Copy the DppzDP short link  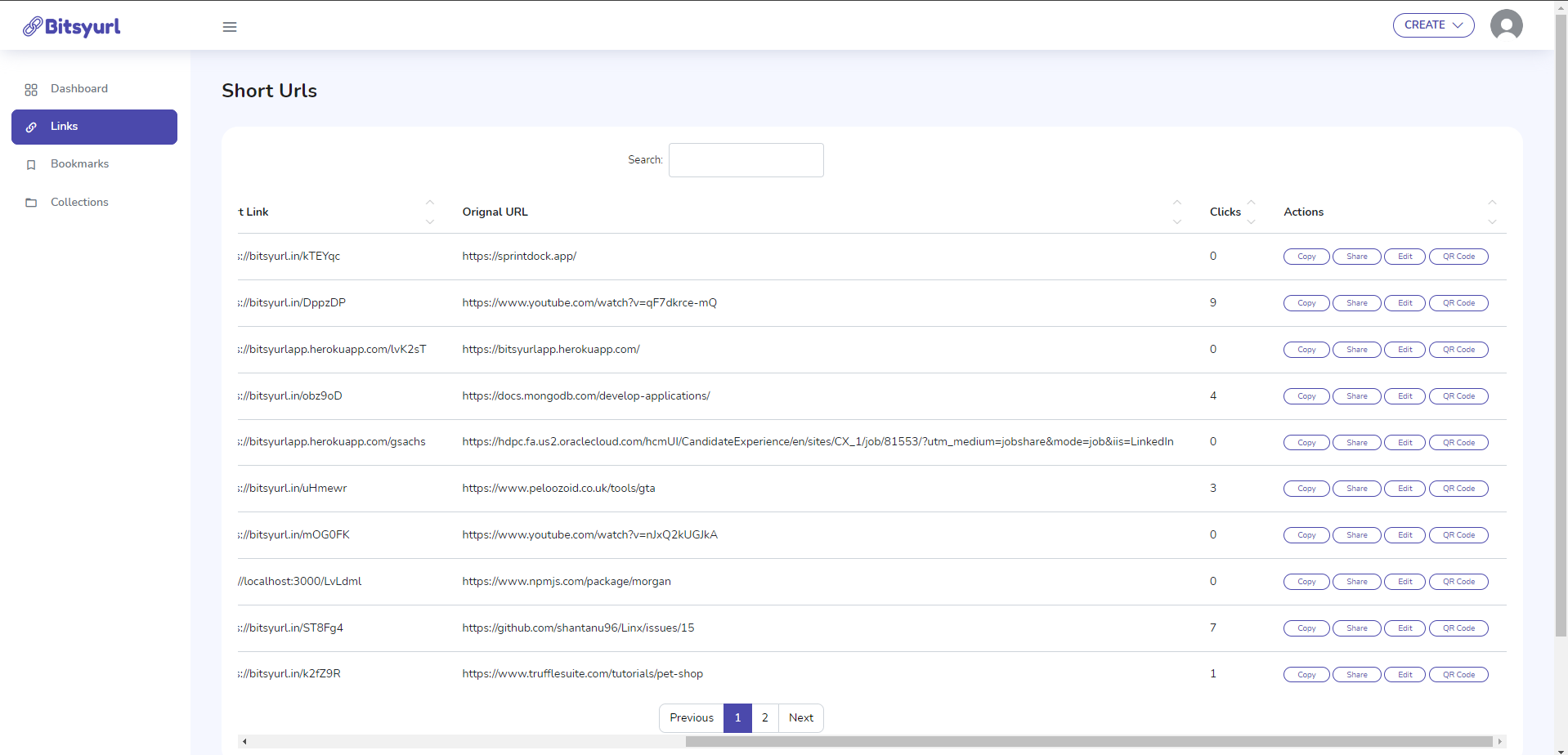click(1306, 303)
